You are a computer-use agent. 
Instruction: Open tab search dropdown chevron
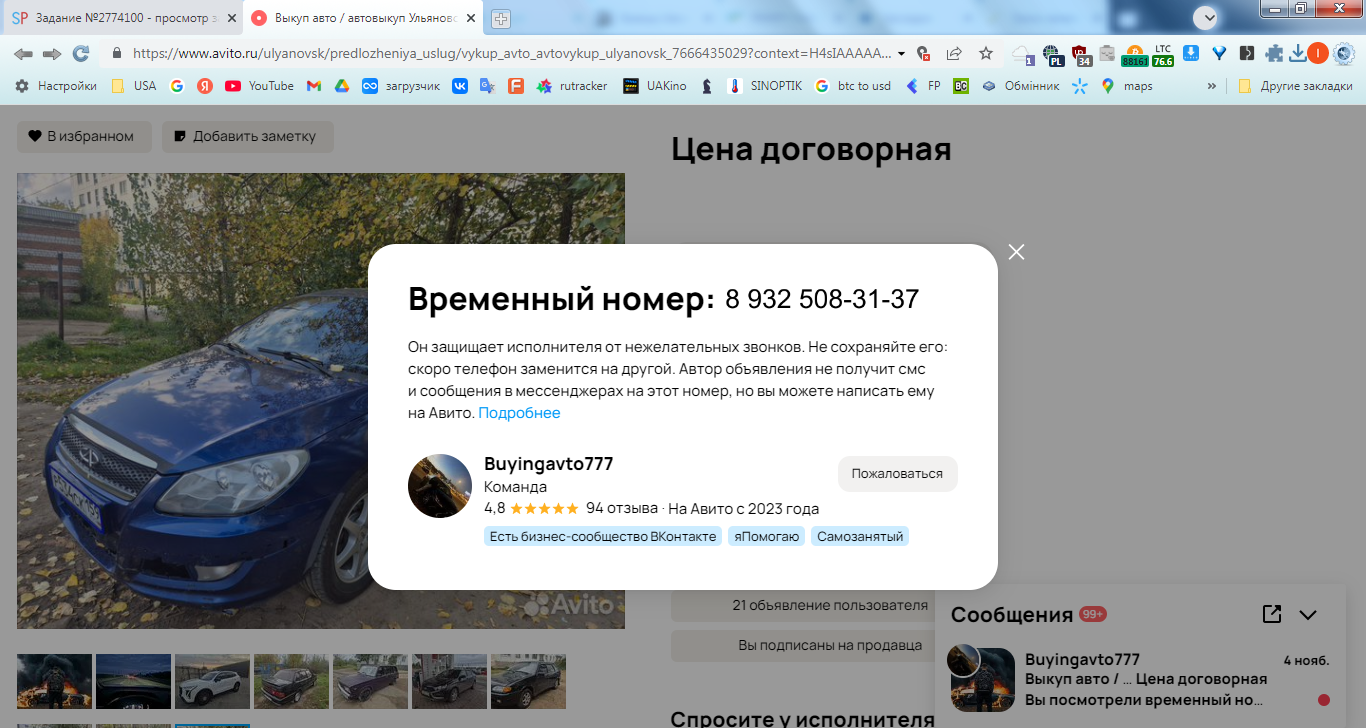pos(1208,17)
